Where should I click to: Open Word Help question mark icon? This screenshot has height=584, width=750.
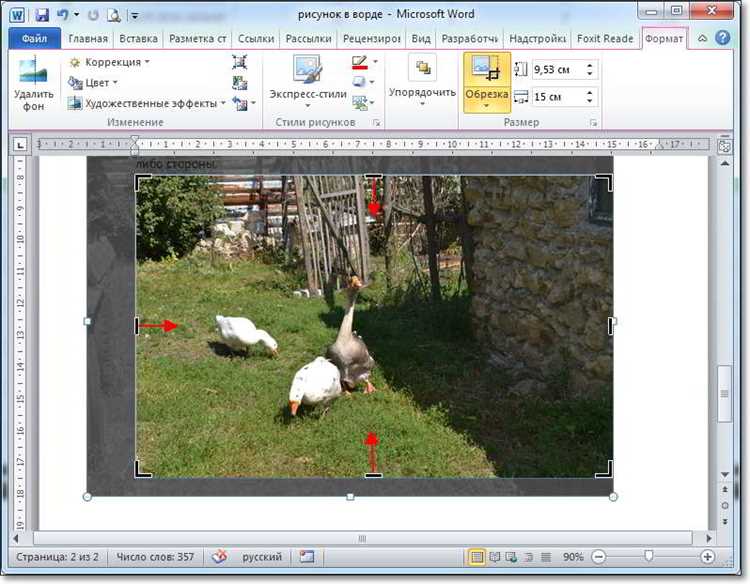(723, 38)
